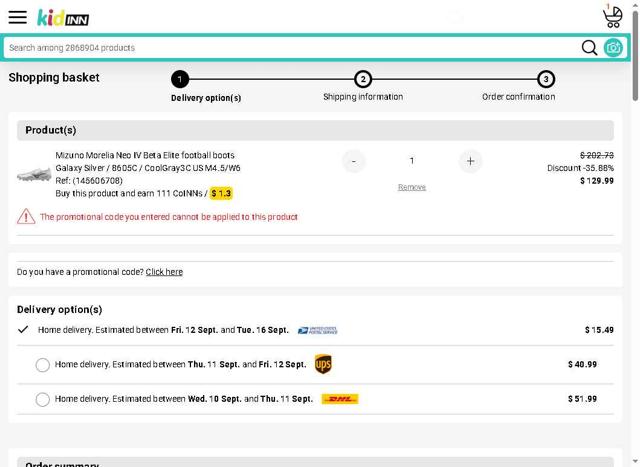Viewport: 640px width, 467px height.
Task: Click the UPS carrier logo
Action: click(323, 364)
